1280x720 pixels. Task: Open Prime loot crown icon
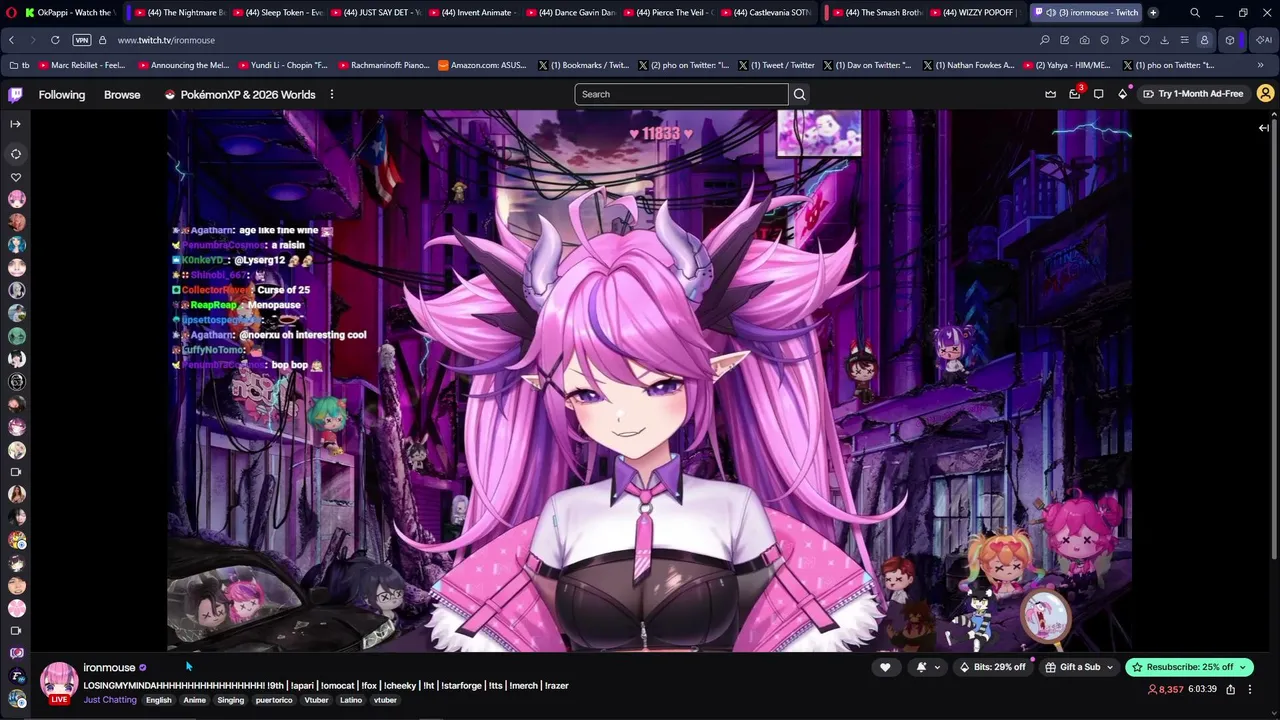click(x=1050, y=94)
